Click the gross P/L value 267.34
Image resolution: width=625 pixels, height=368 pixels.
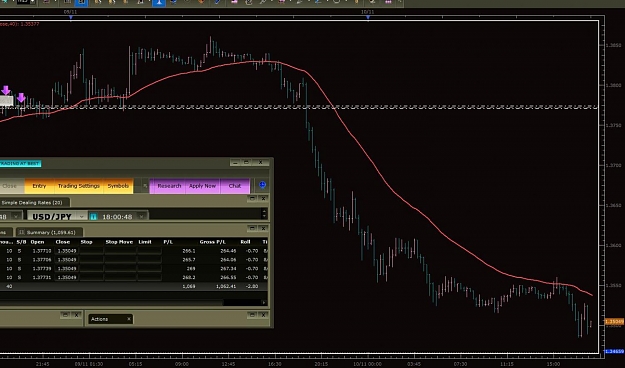click(228, 268)
